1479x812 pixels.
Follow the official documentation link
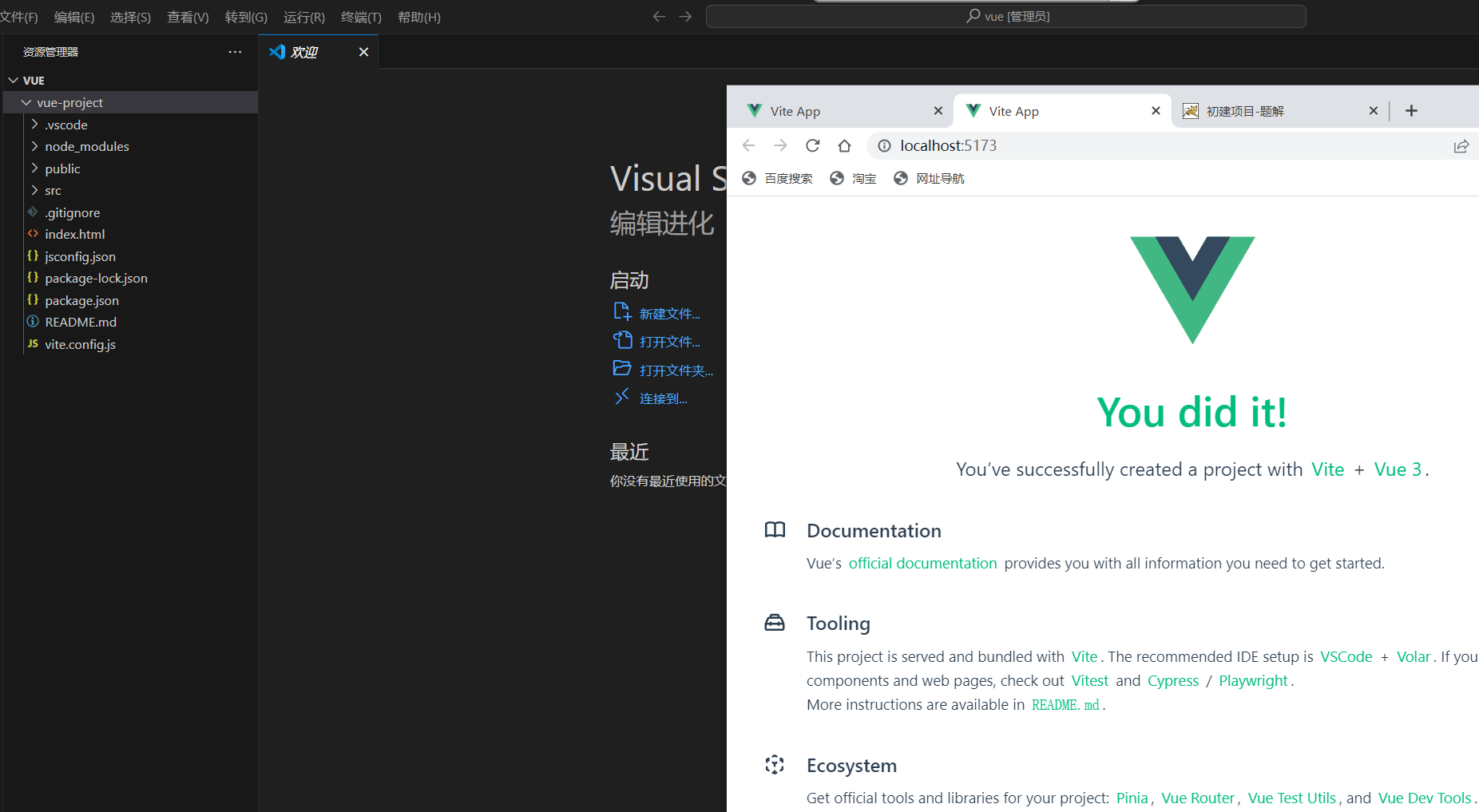[922, 563]
